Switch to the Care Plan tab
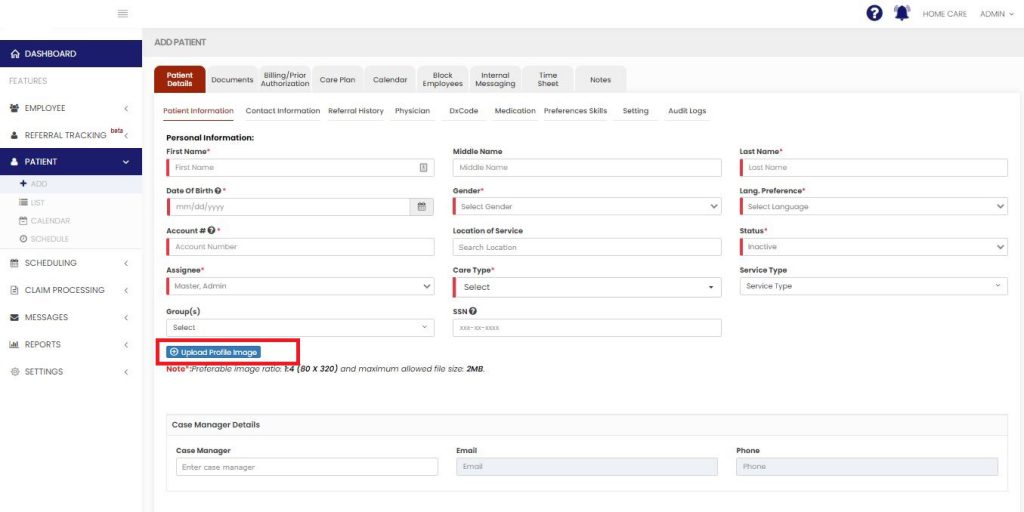Screen dimensions: 1024x512 click(x=338, y=80)
